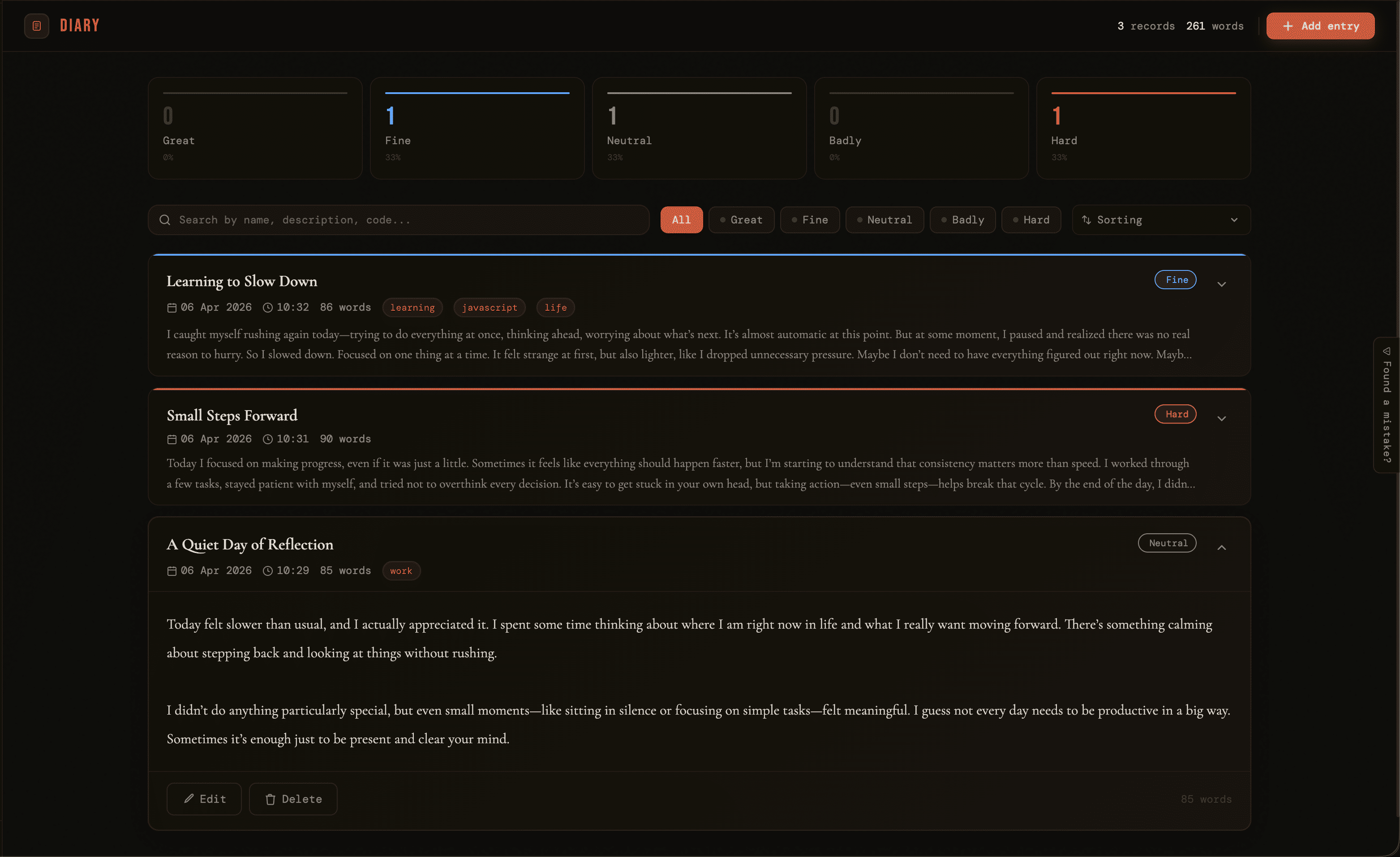Focus the search by name input field
The width and height of the screenshot is (1400, 857).
tap(399, 220)
